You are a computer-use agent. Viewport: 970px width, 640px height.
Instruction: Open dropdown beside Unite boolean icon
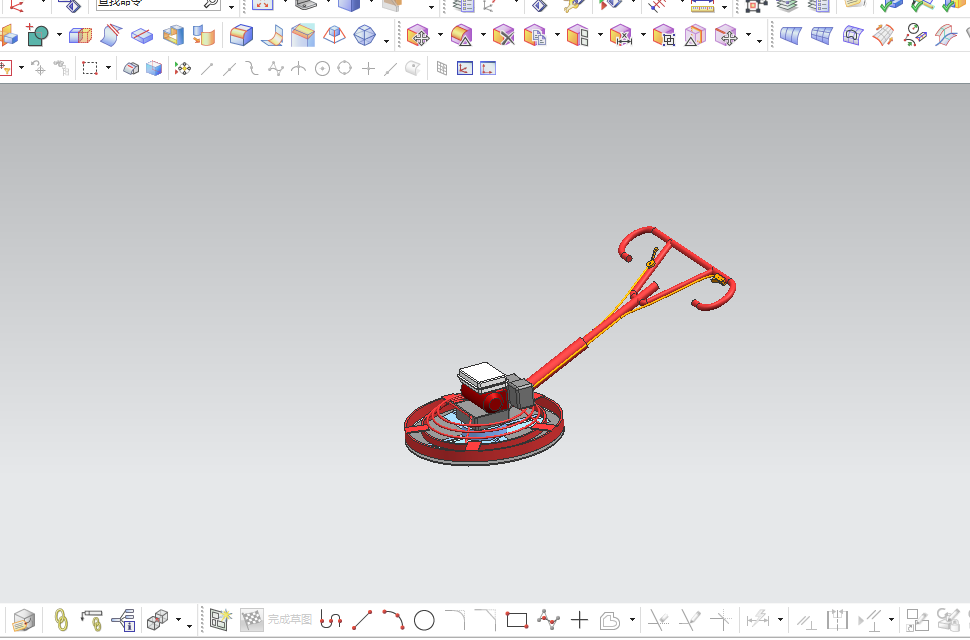pos(59,35)
